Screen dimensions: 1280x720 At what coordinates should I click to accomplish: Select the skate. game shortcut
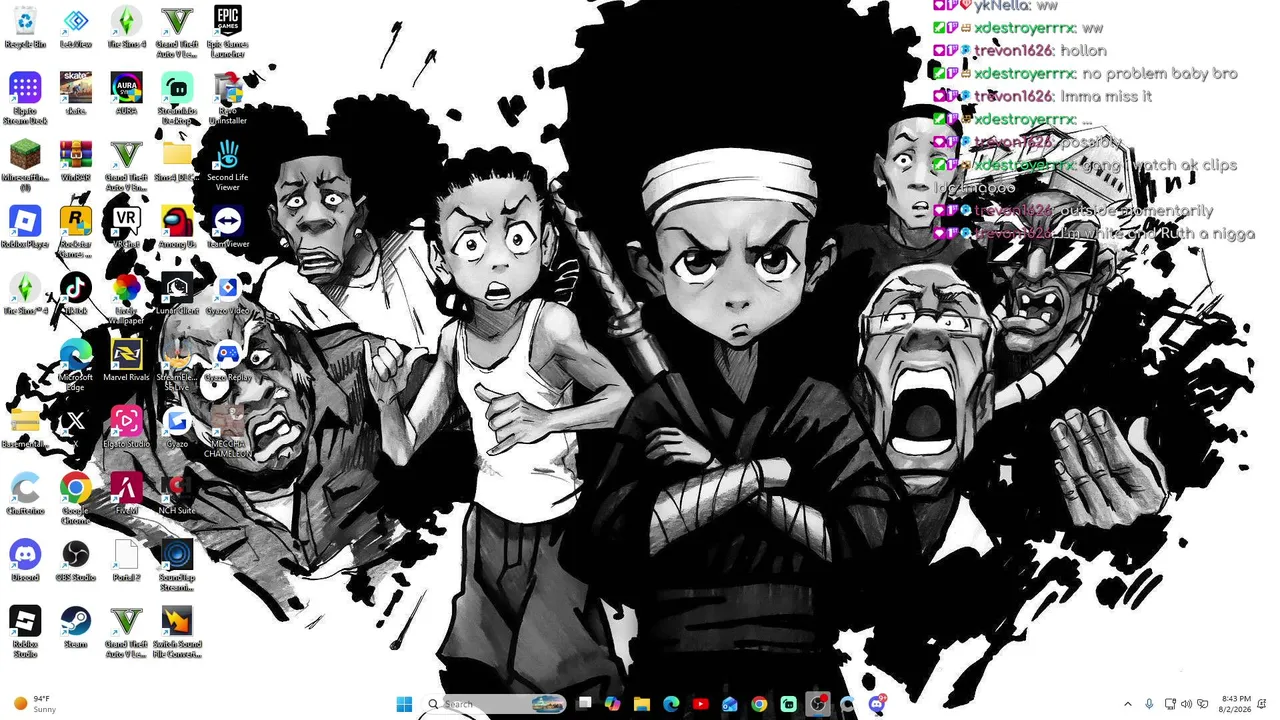pos(76,93)
